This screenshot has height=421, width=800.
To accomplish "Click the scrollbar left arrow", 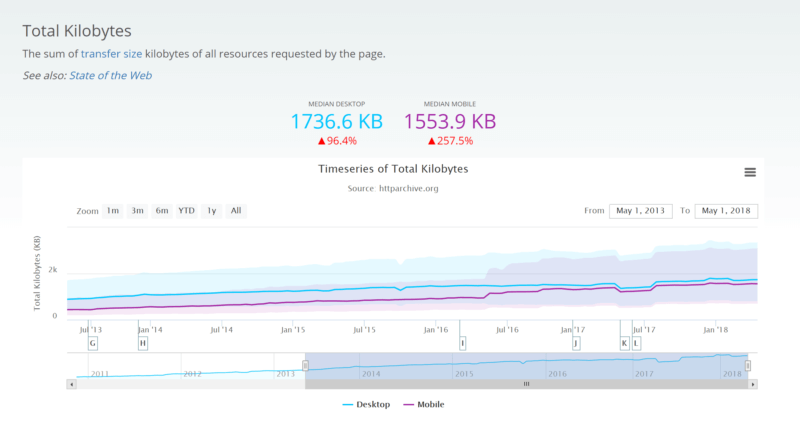I will click(71, 384).
